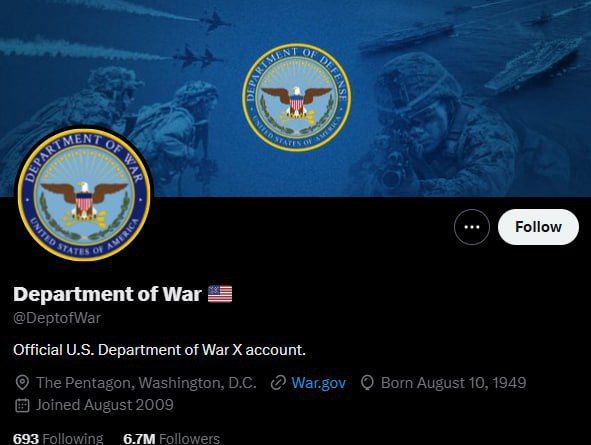This screenshot has width=591, height=445.
Task: Click the balloon birthday icon
Action: pyautogui.click(x=367, y=383)
